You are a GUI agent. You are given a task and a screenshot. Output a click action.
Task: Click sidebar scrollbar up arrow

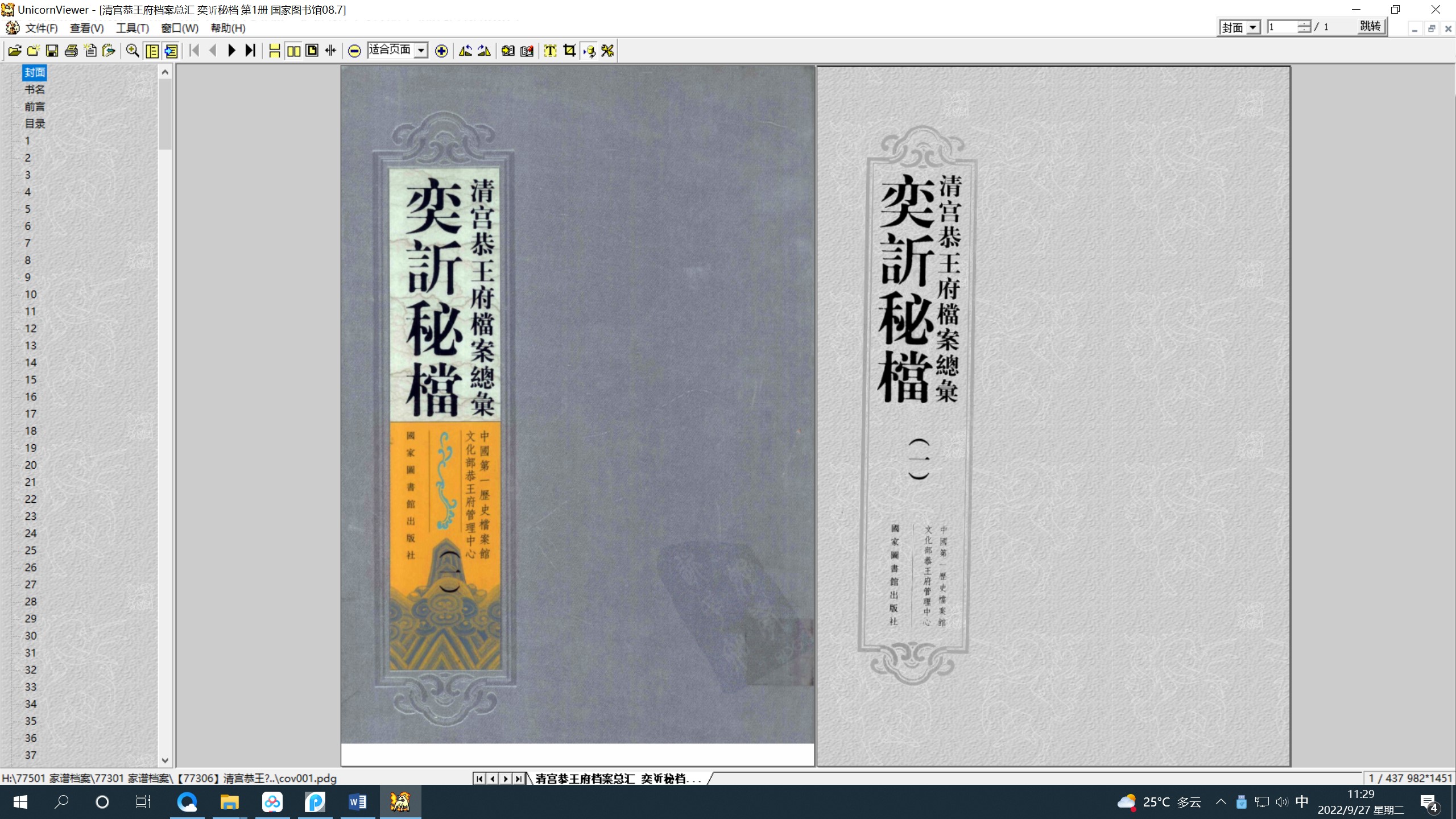point(165,72)
